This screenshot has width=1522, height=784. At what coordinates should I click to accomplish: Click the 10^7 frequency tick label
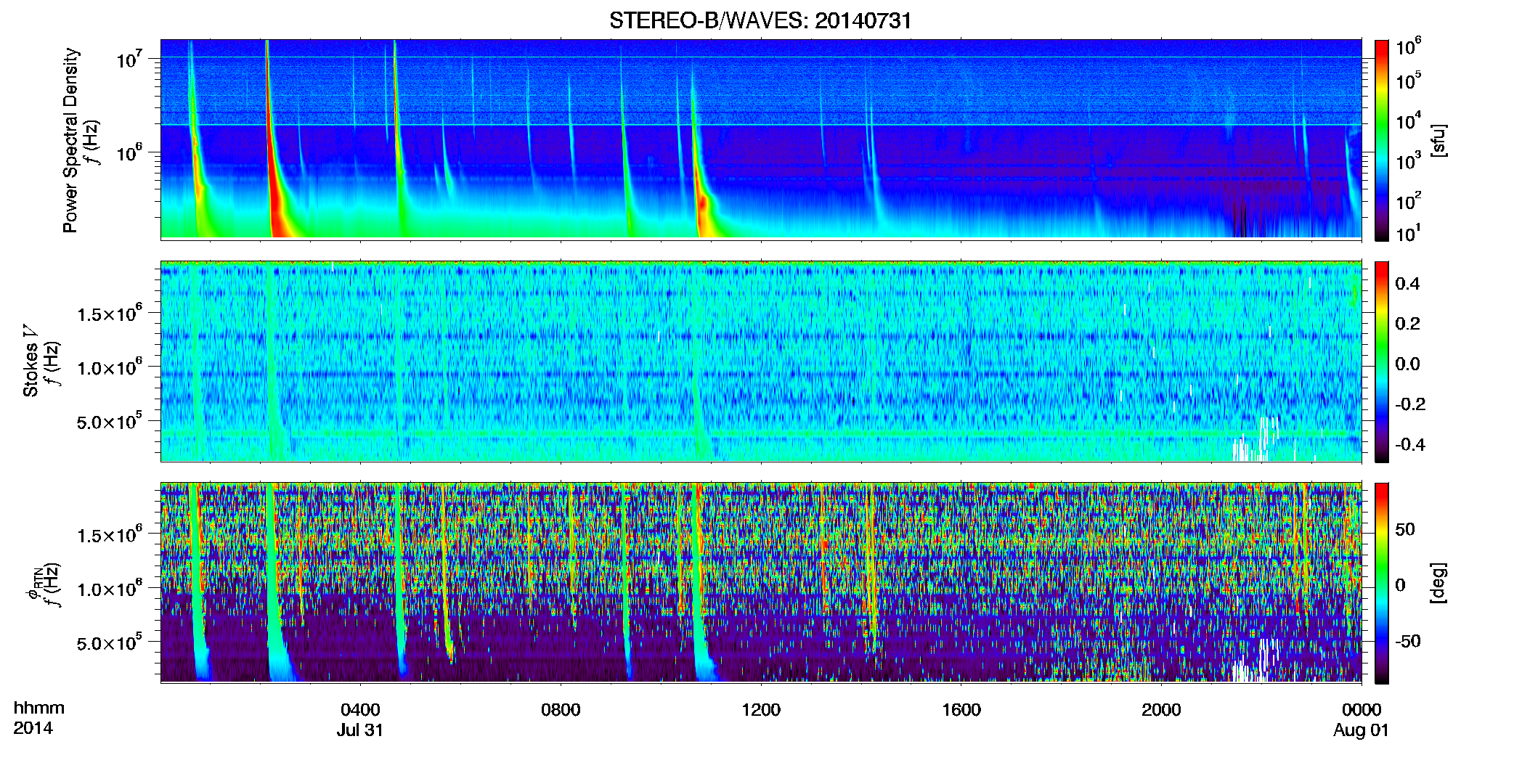tap(129, 59)
